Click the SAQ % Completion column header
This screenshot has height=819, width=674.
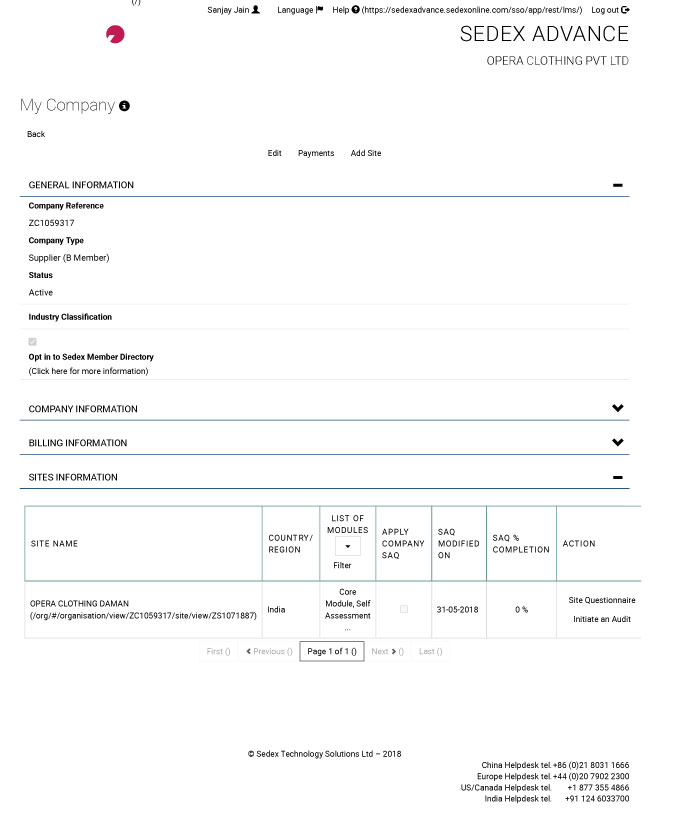tap(521, 544)
